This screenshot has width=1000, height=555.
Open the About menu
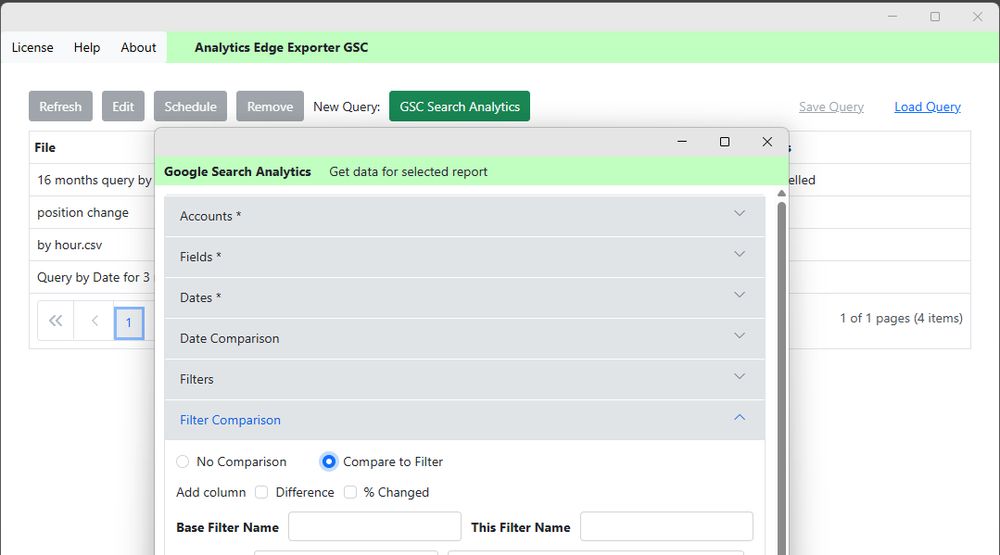138,48
